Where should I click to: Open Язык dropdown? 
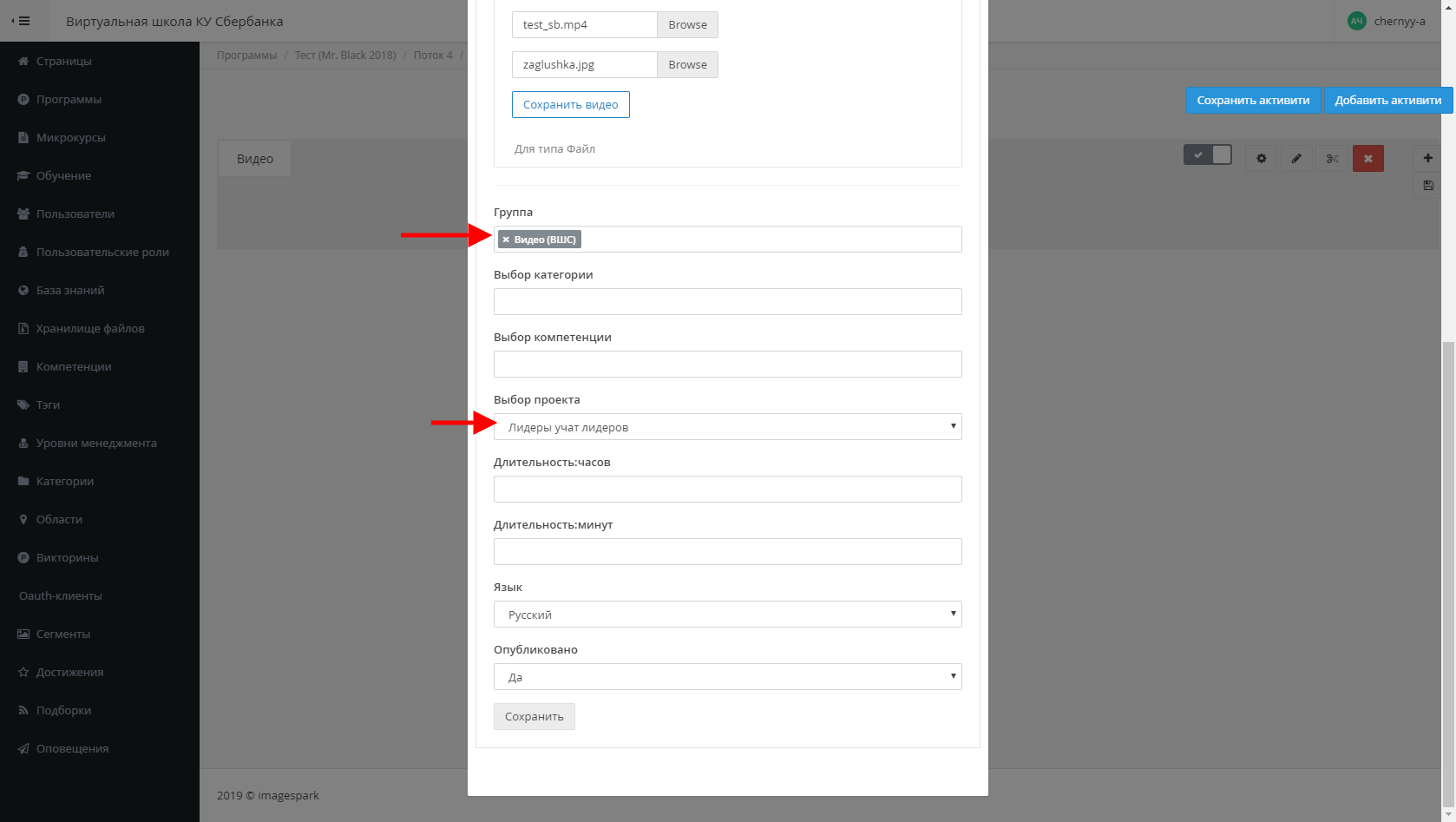pyautogui.click(x=728, y=614)
